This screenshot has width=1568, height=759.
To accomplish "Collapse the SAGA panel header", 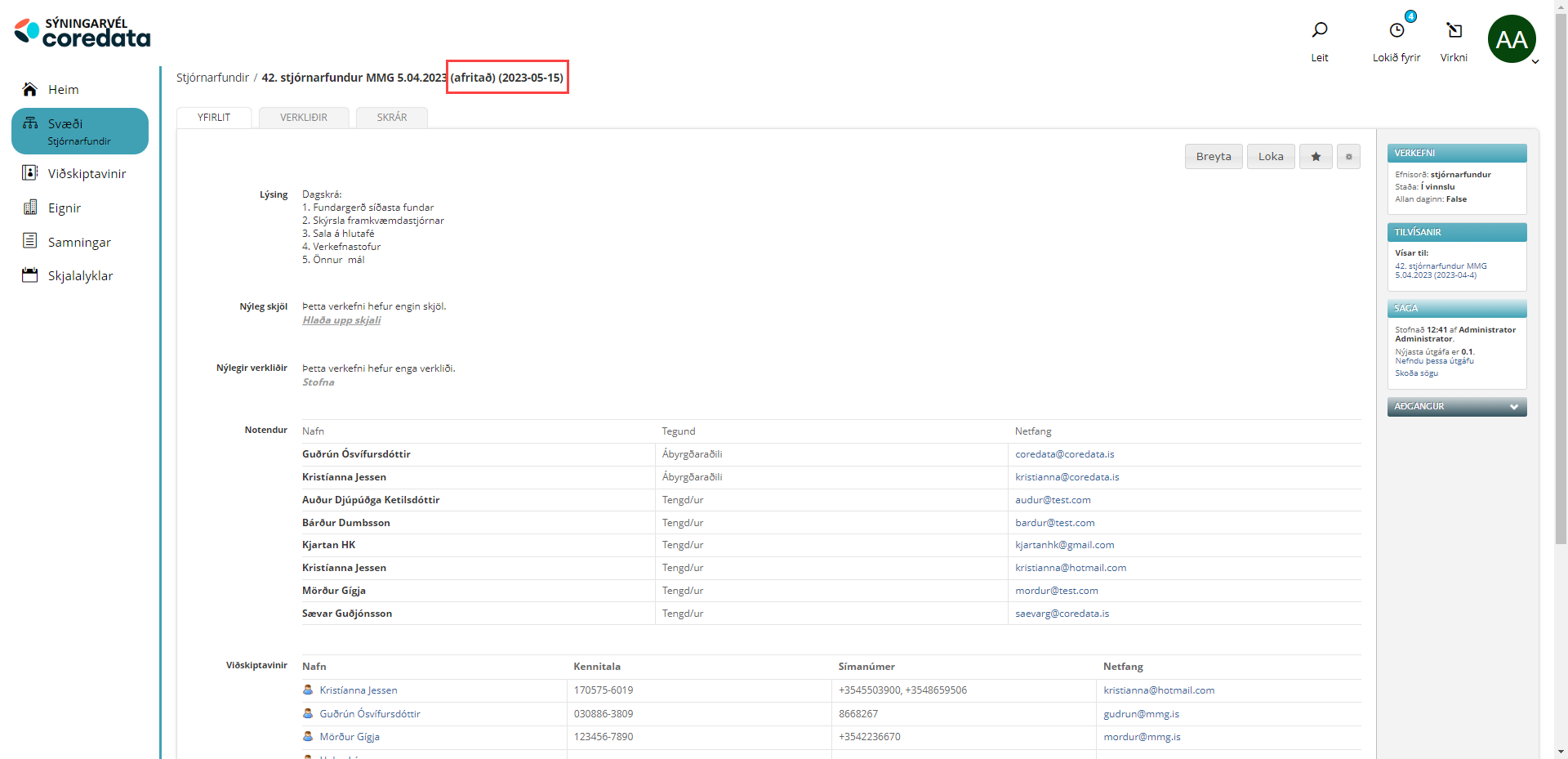I will [1456, 308].
